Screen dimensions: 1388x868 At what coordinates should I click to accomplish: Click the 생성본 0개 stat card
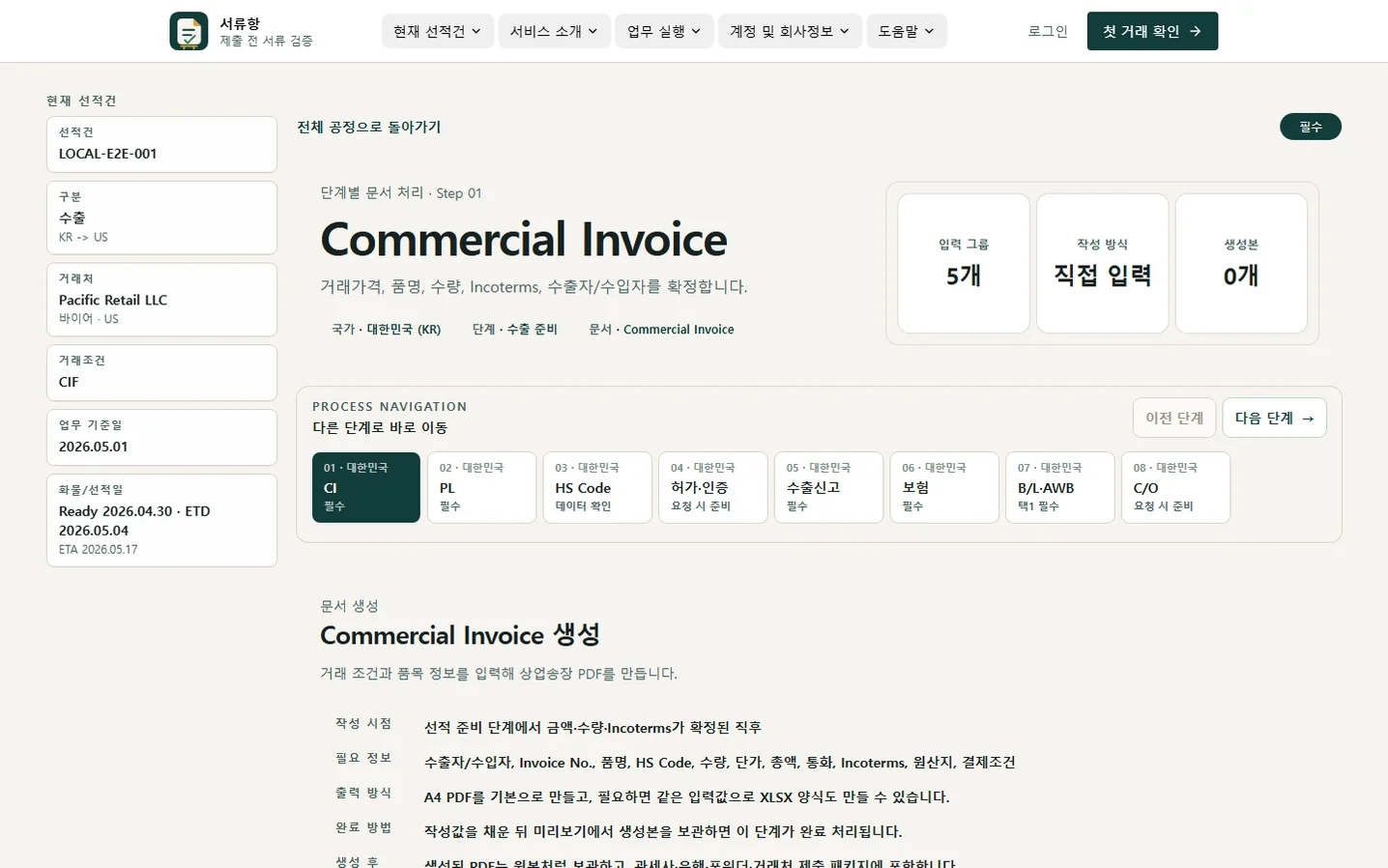(1241, 263)
